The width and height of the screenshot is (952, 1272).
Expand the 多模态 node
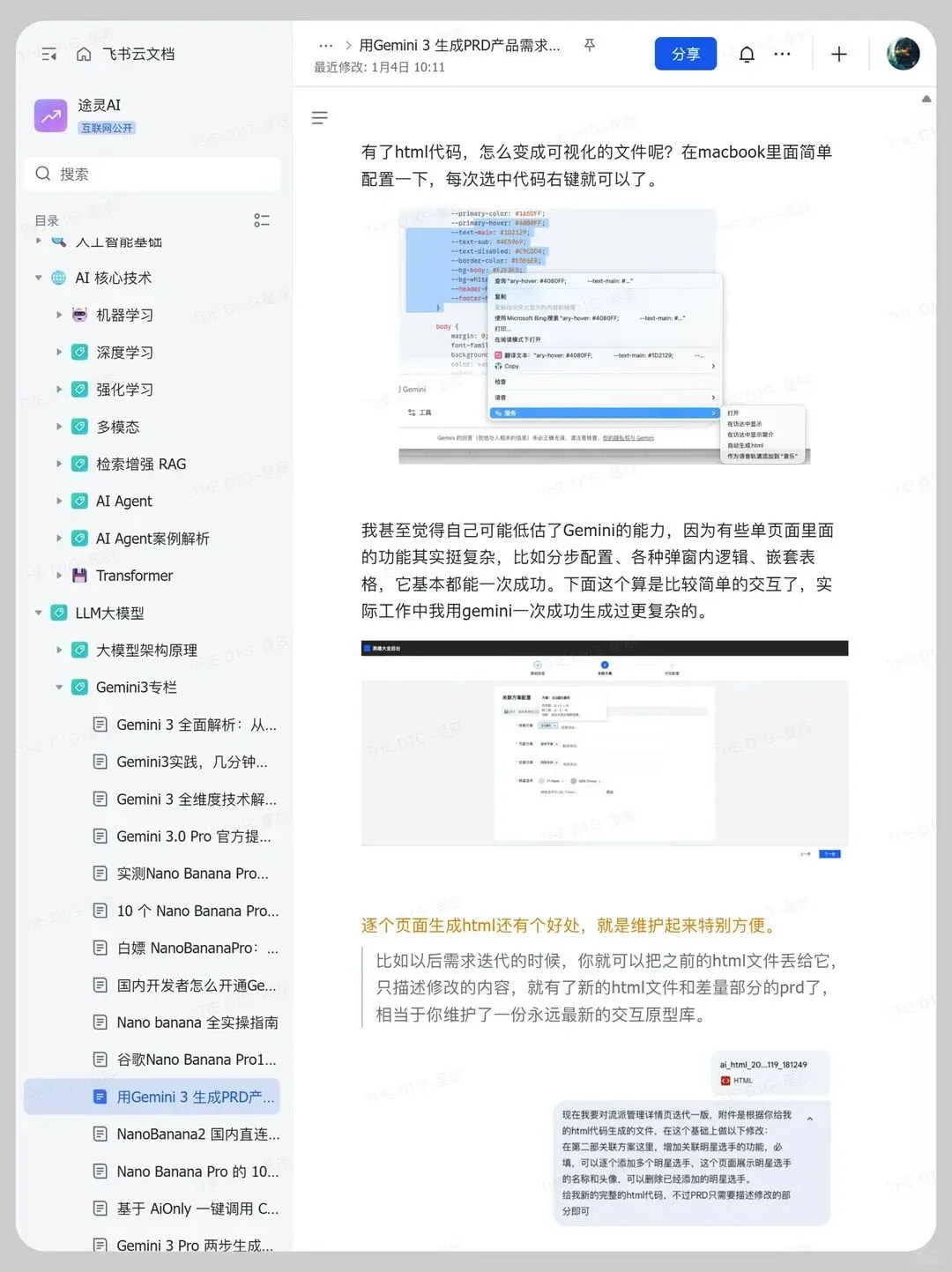pos(59,427)
